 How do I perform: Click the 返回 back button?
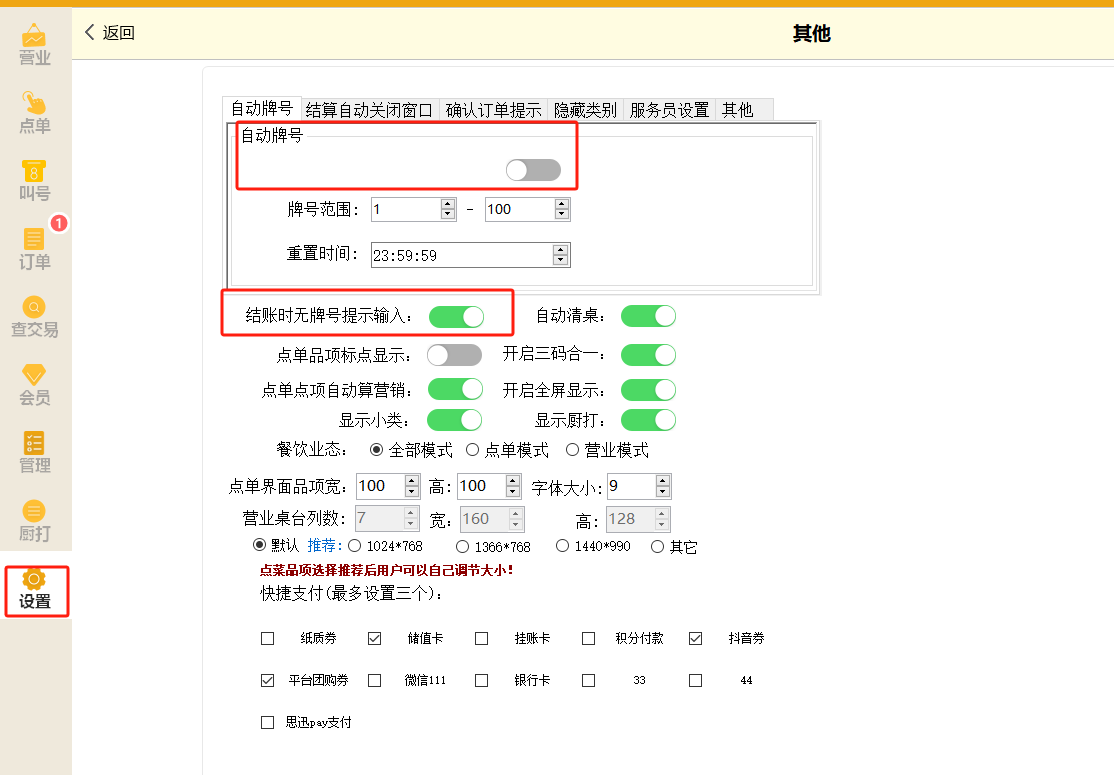pos(109,32)
